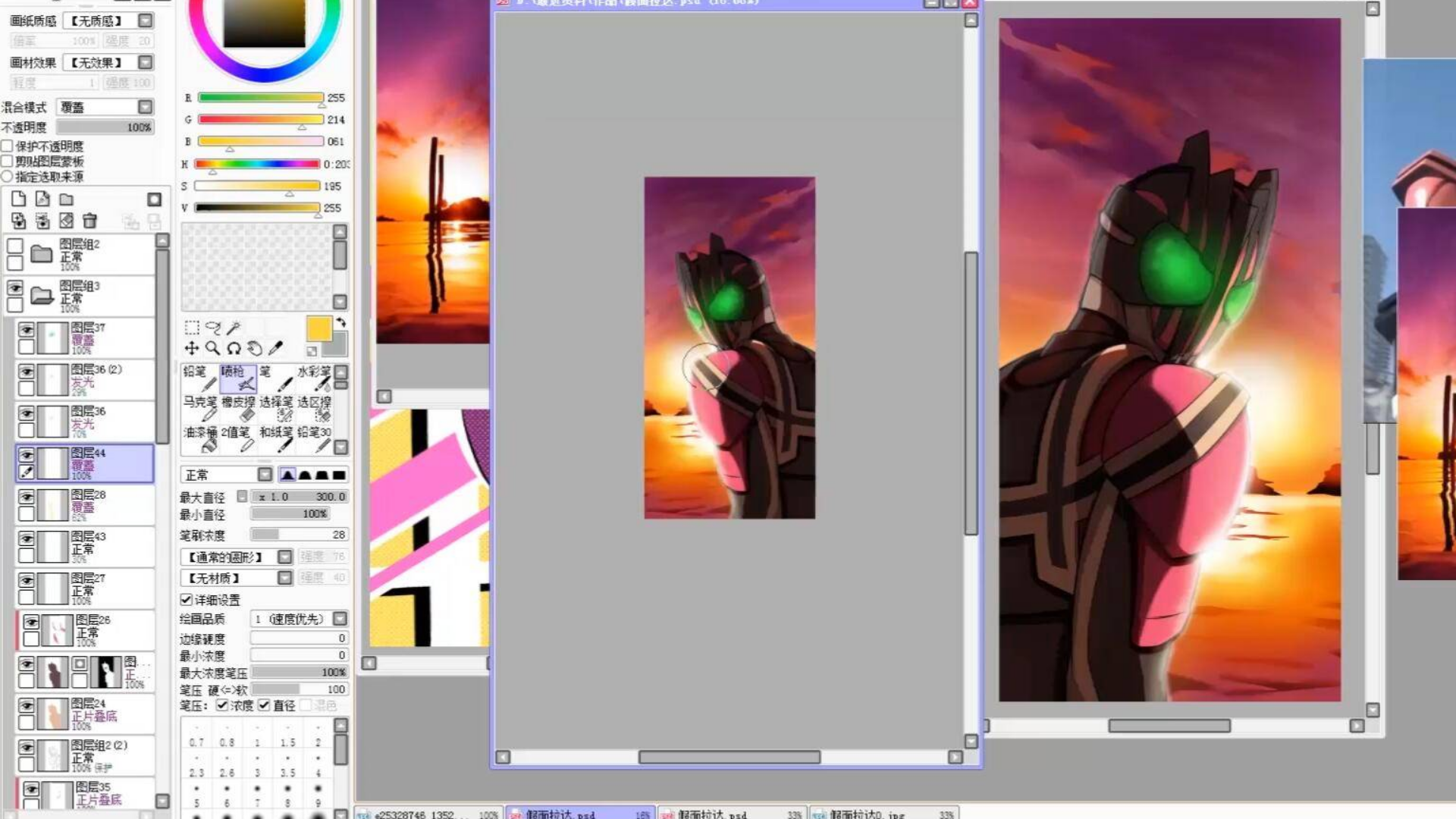Select the 橡皮擦 eraser tool
This screenshot has width=1456, height=819.
pos(238,408)
